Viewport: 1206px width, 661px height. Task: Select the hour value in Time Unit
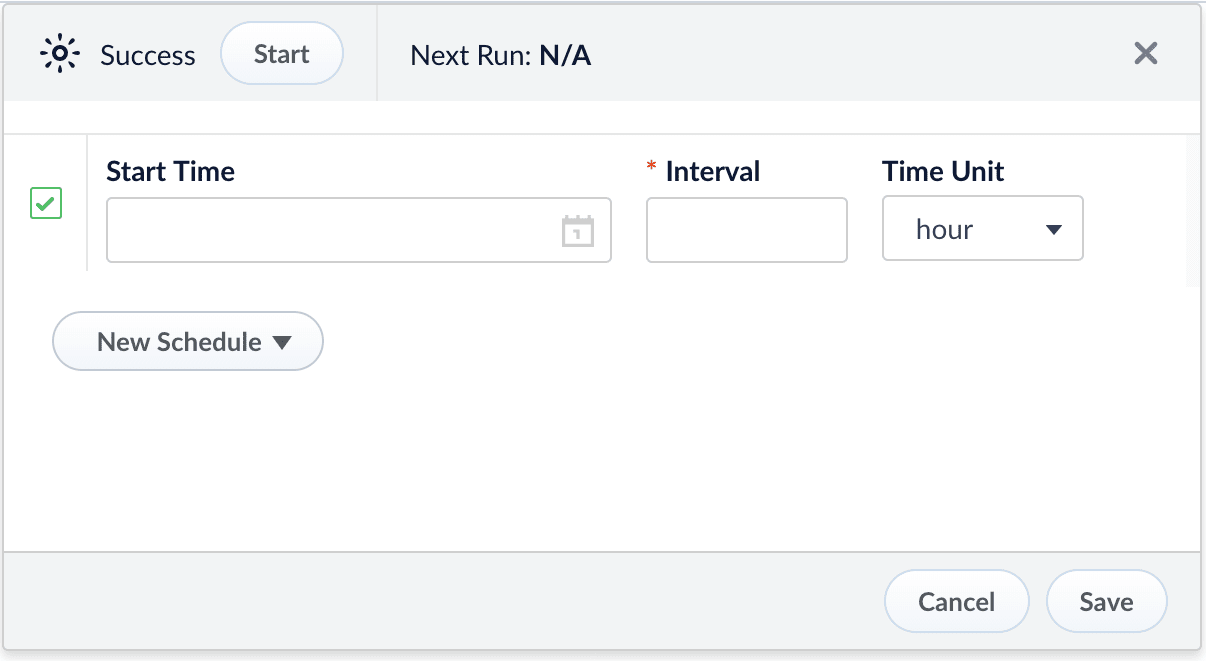(944, 228)
